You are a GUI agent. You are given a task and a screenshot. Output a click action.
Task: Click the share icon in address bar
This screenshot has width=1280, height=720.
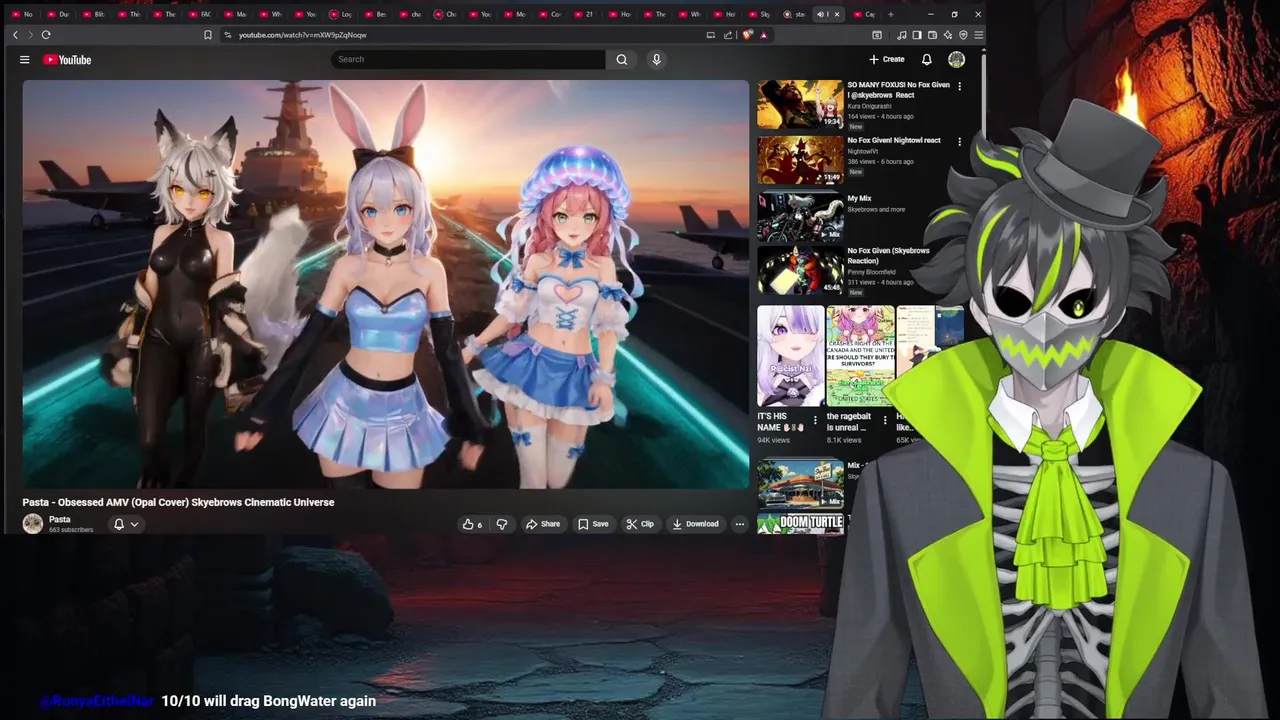tap(728, 35)
